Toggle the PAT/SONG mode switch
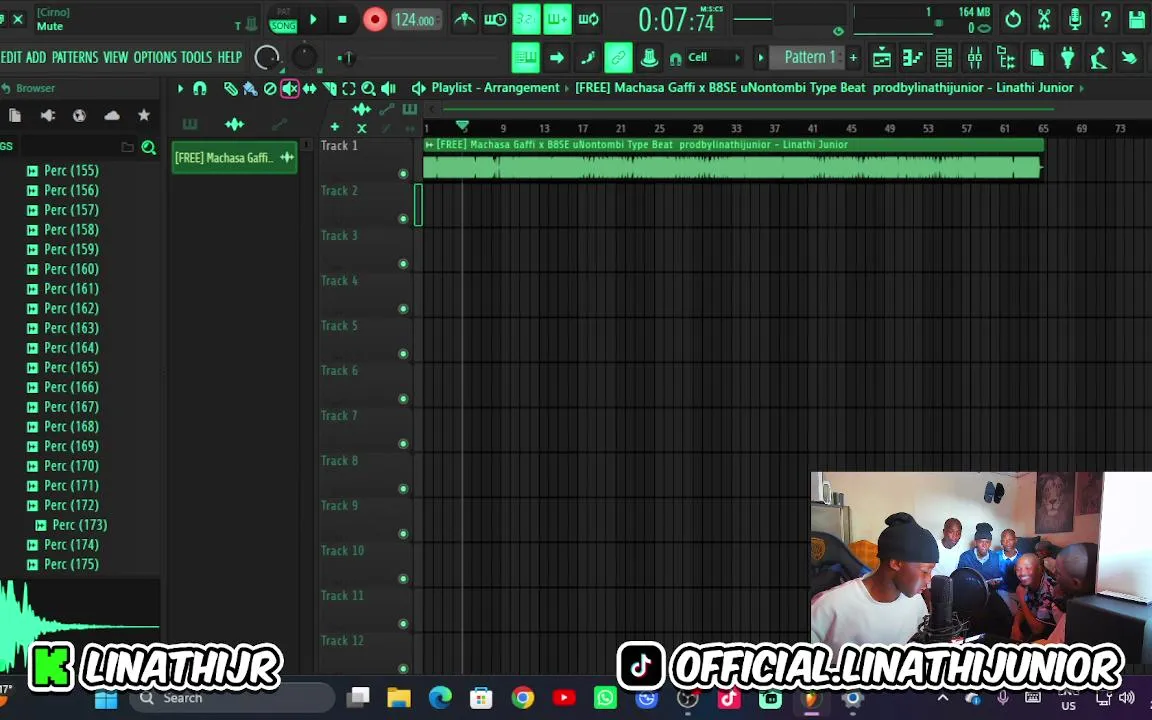1152x720 pixels. 283,20
